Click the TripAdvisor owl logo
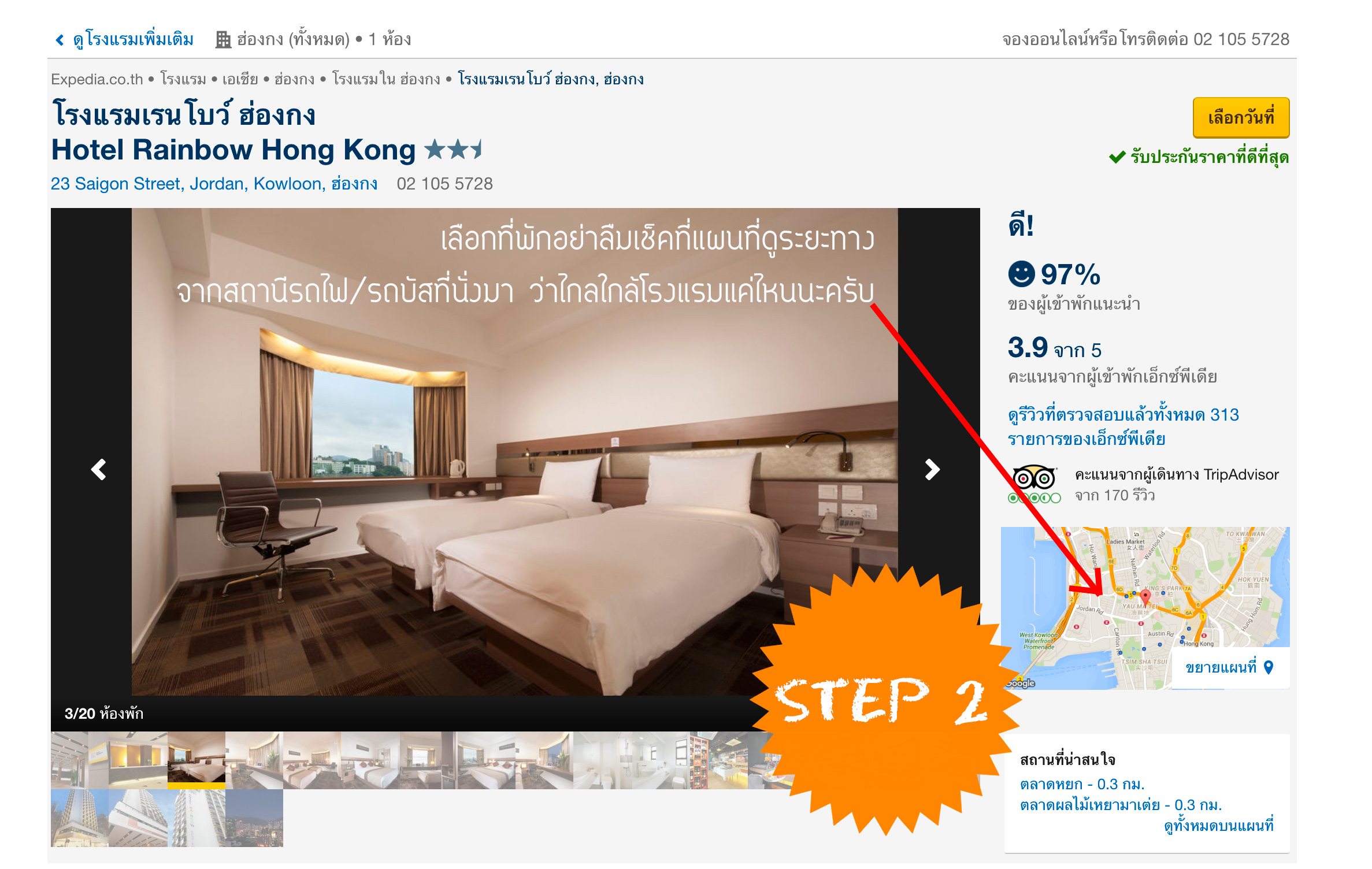The width and height of the screenshot is (1372, 869). point(1034,478)
